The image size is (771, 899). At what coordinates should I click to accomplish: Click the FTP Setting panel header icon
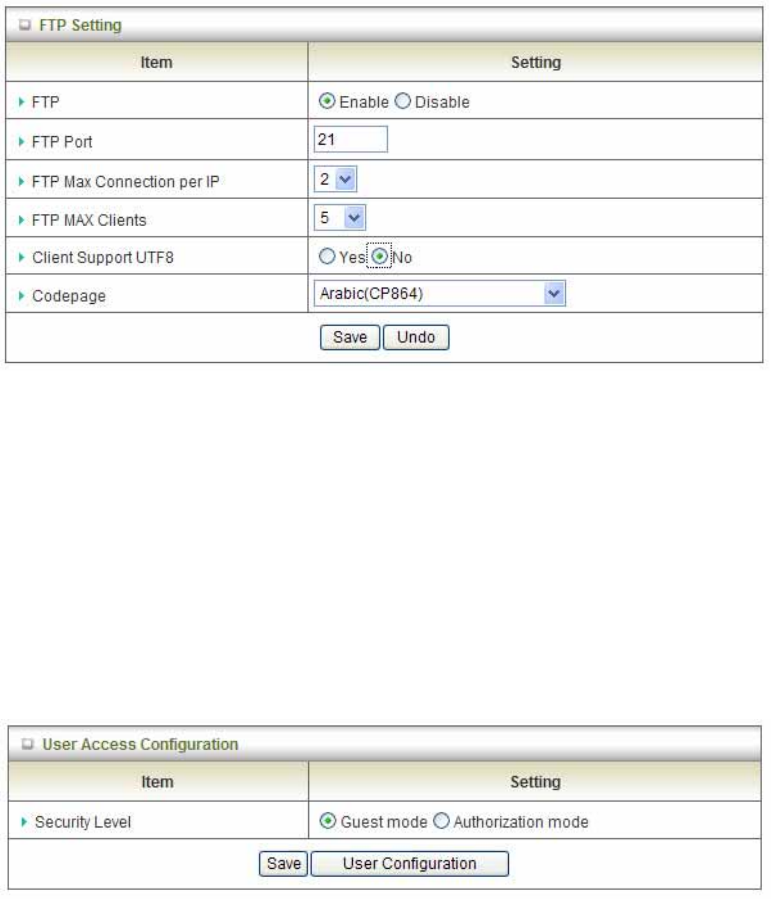pyautogui.click(x=25, y=25)
